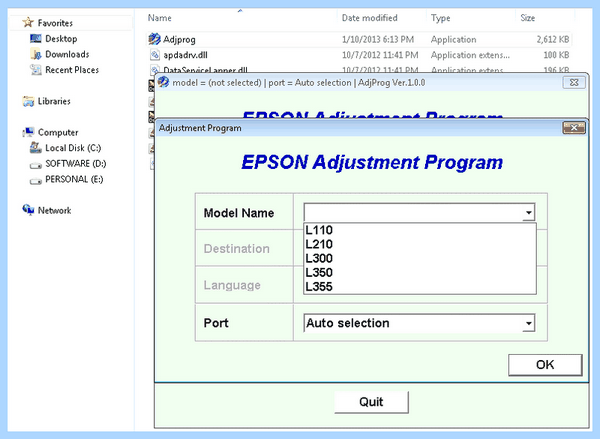This screenshot has width=600, height=439.
Task: Close the Adjustment Program dialog
Action: click(x=574, y=128)
